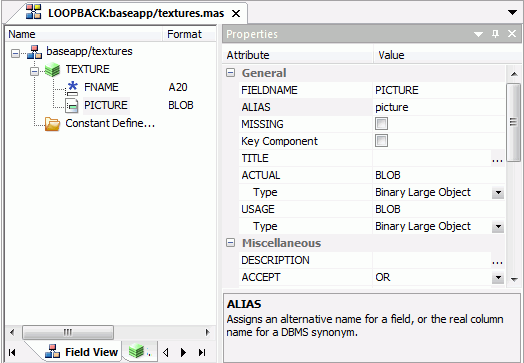Select the PICTURE field icon

(x=72, y=106)
